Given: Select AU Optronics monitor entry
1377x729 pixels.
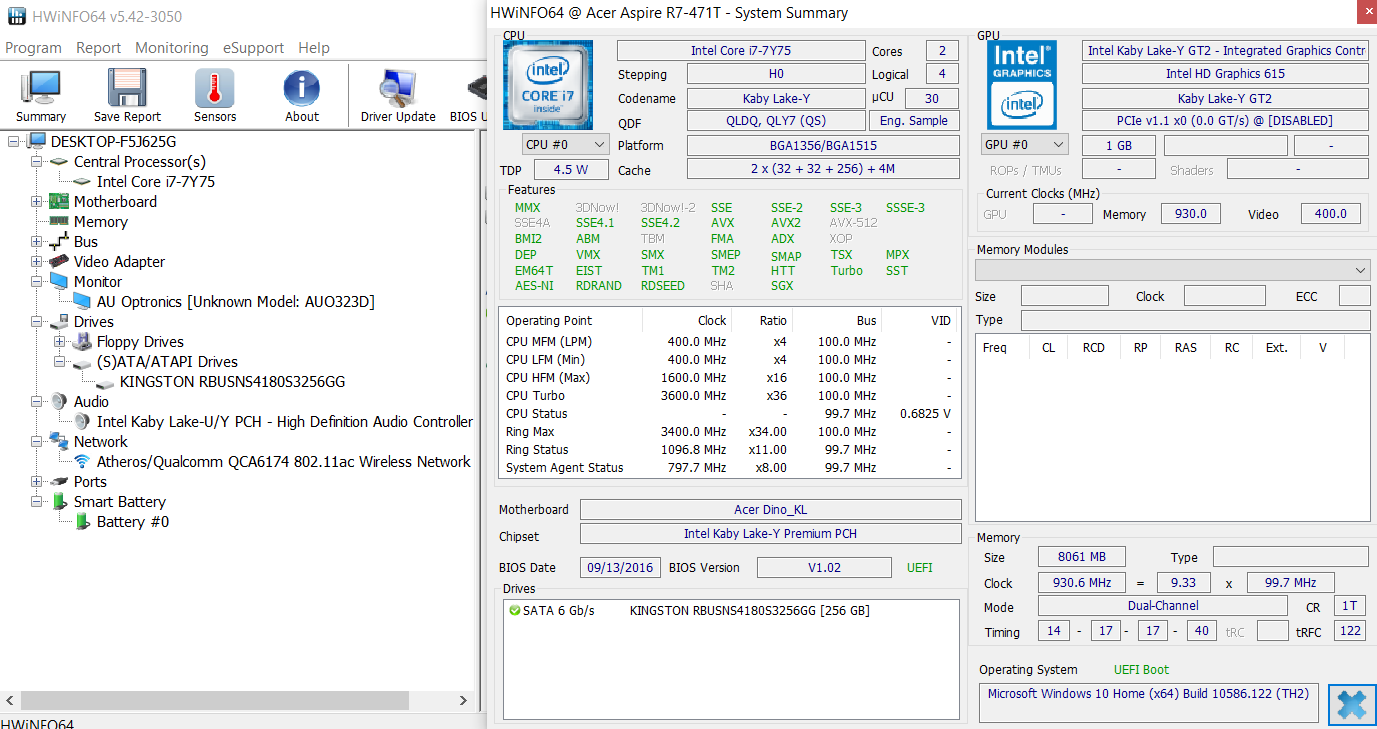Looking at the screenshot, I should [236, 301].
